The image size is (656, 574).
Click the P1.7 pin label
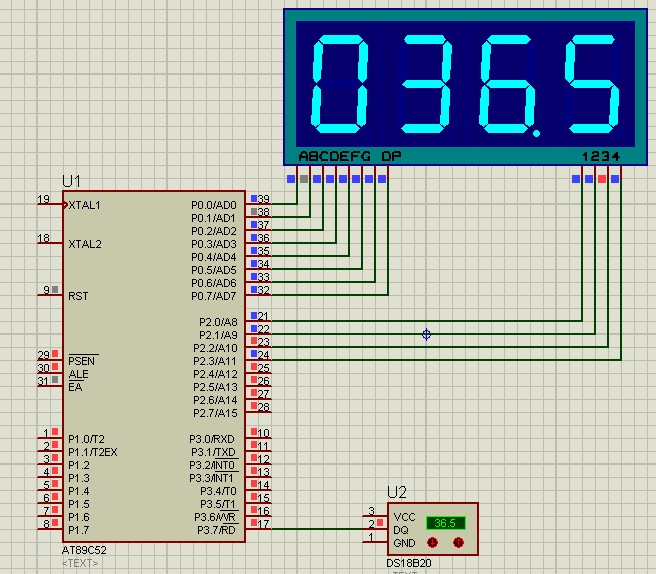79,530
